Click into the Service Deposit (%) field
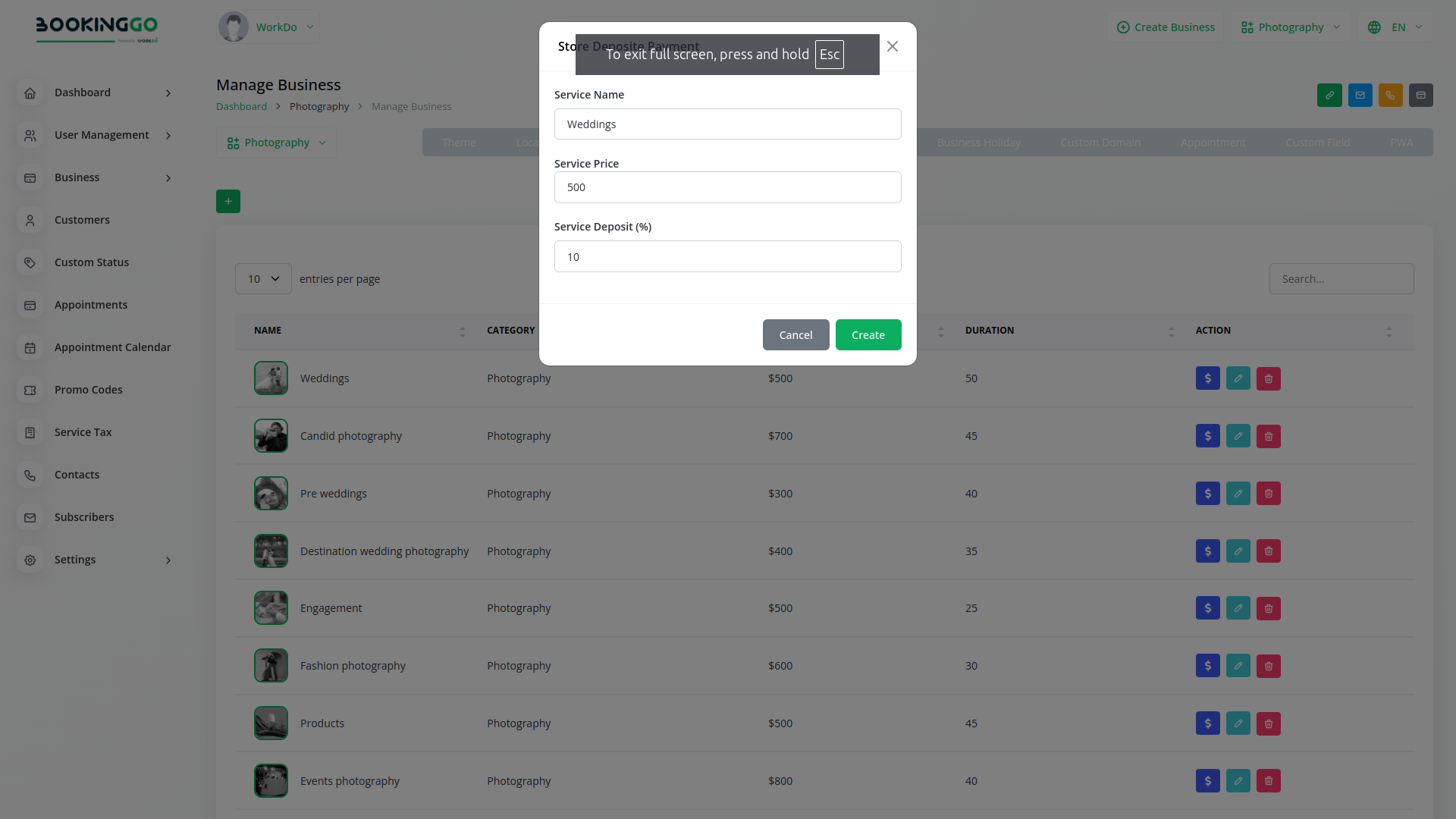1456x819 pixels. point(727,257)
